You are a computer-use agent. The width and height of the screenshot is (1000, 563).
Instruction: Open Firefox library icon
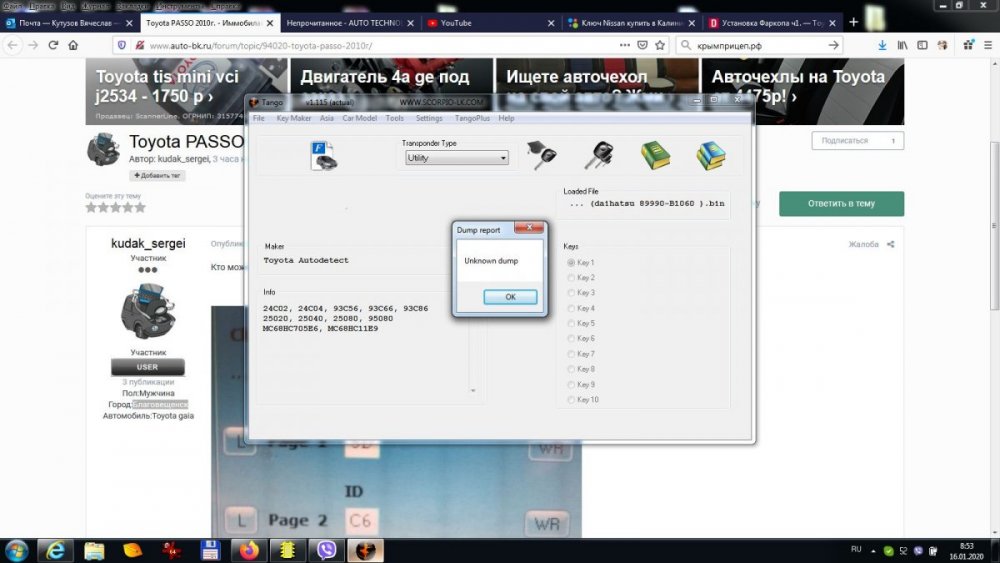point(902,45)
